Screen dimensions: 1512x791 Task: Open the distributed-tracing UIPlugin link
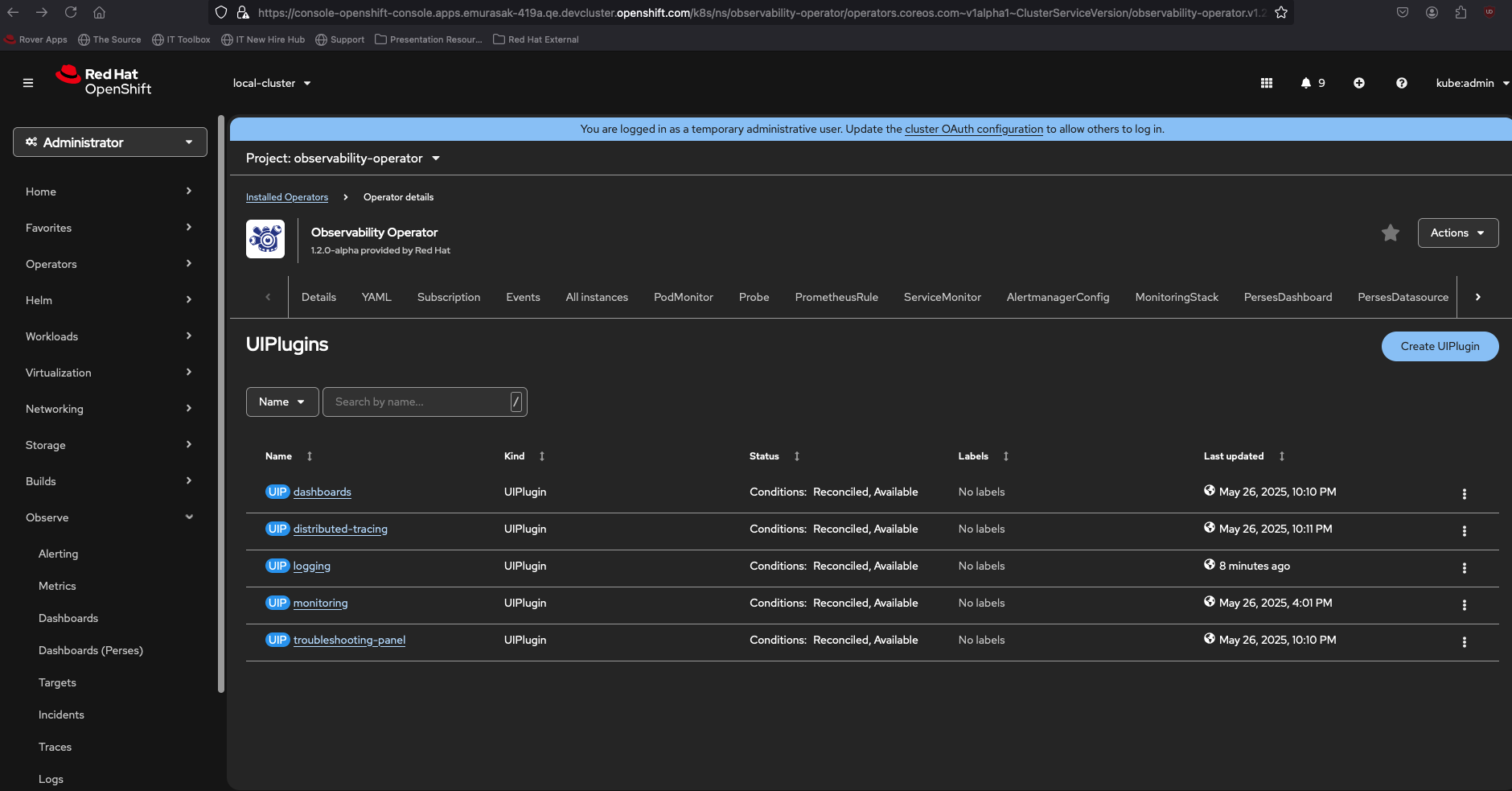[340, 529]
